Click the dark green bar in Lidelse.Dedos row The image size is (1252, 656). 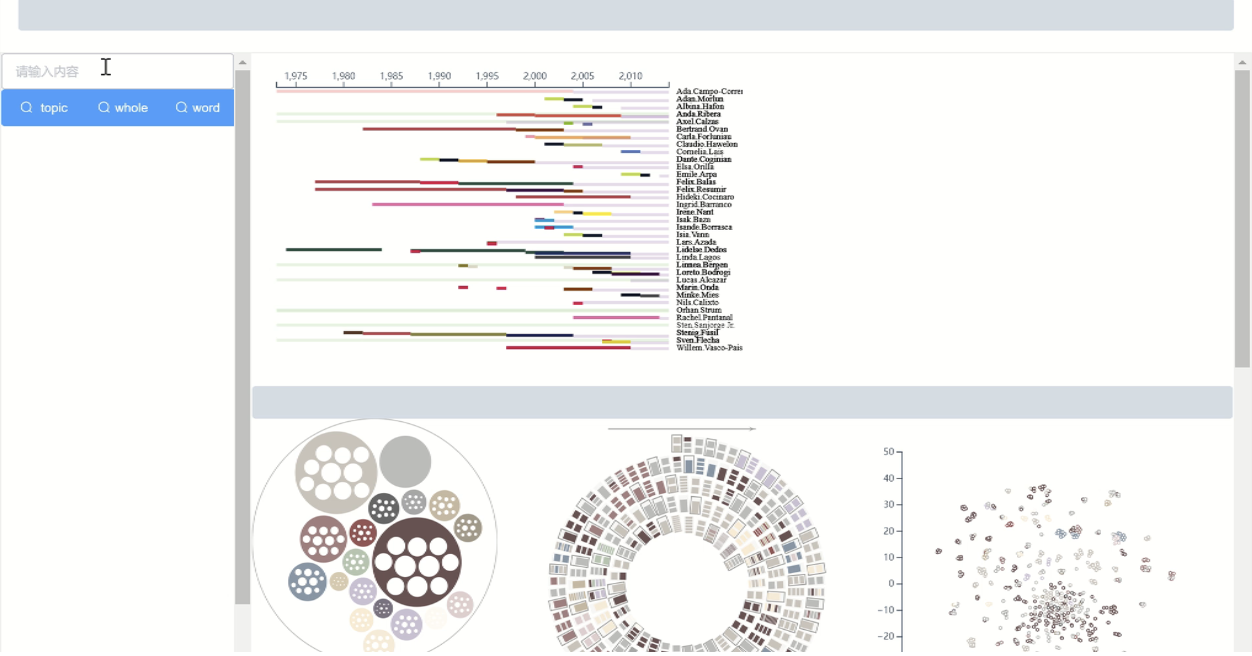click(333, 250)
